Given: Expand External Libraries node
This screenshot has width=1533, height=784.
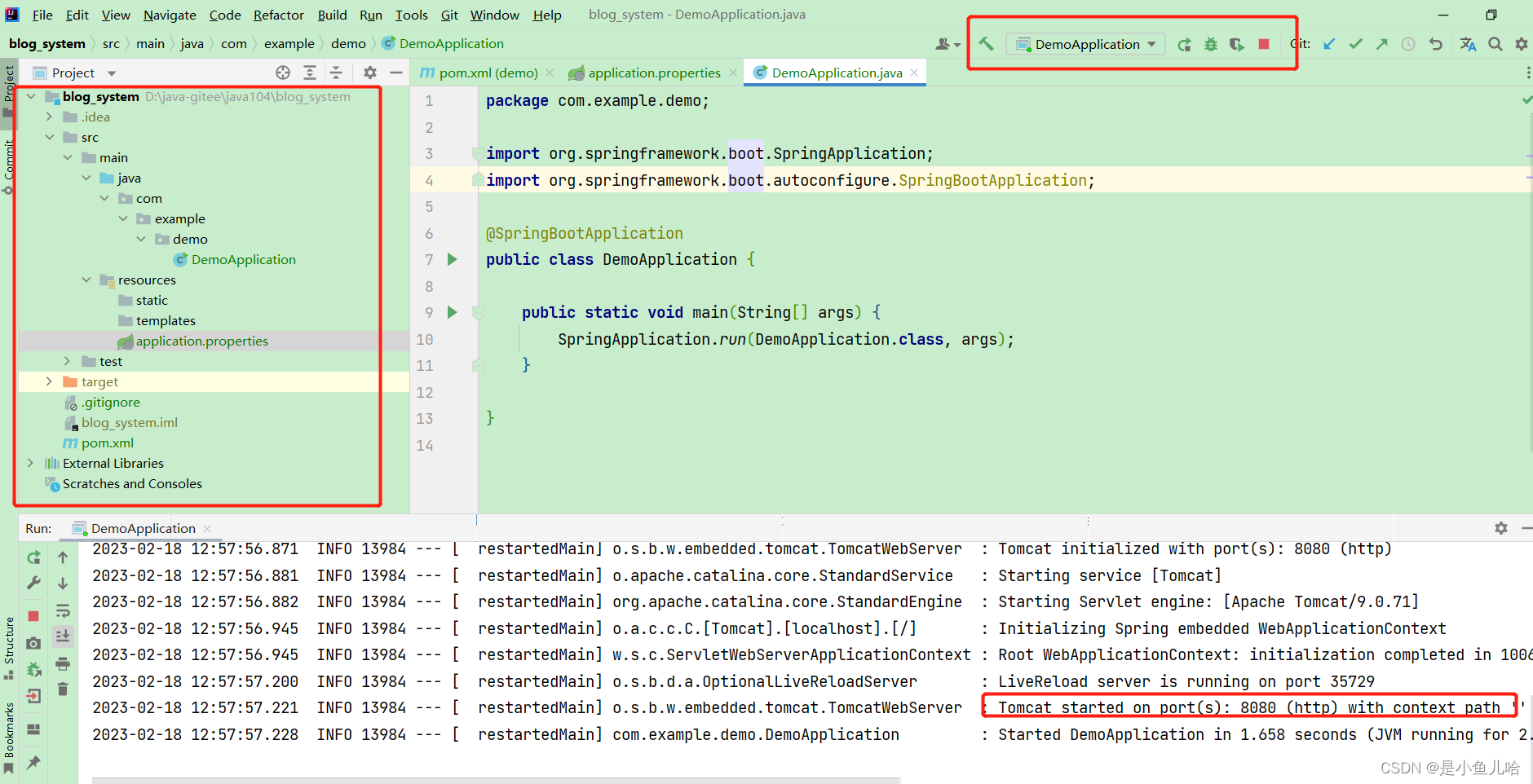Looking at the screenshot, I should [x=31, y=463].
